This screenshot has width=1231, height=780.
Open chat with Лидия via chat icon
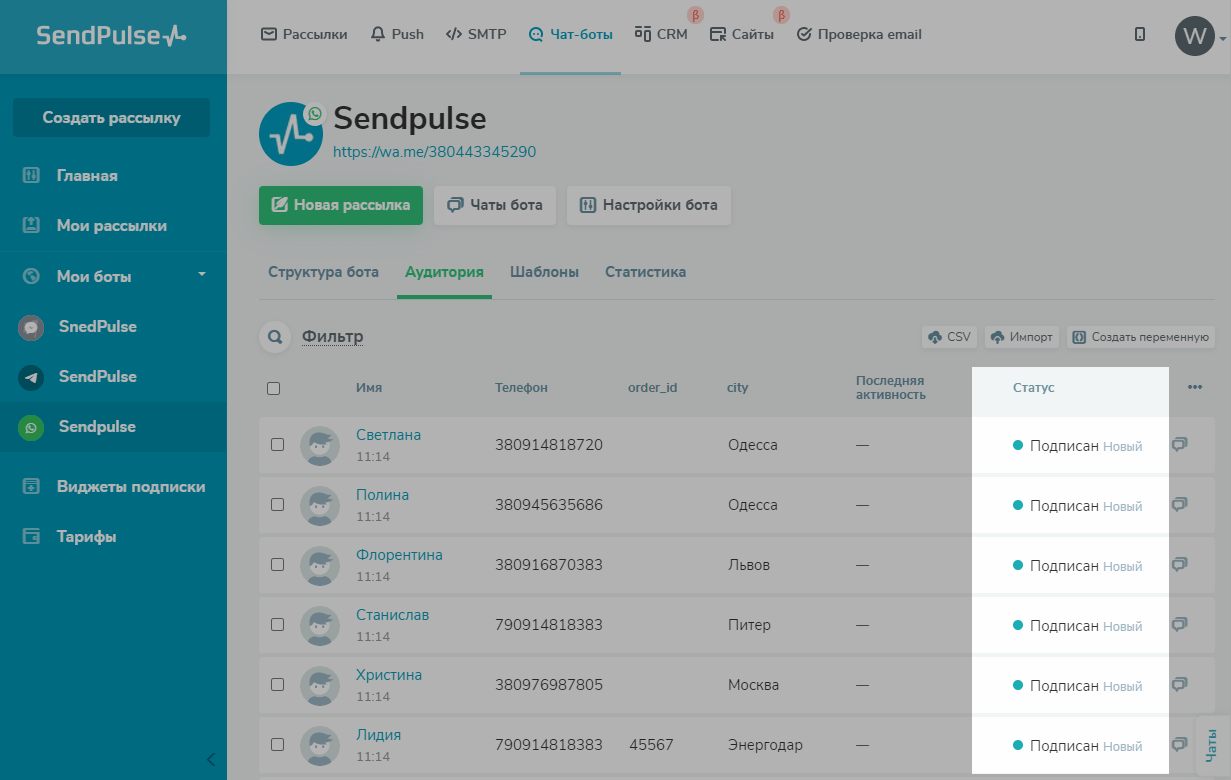pyautogui.click(x=1179, y=745)
